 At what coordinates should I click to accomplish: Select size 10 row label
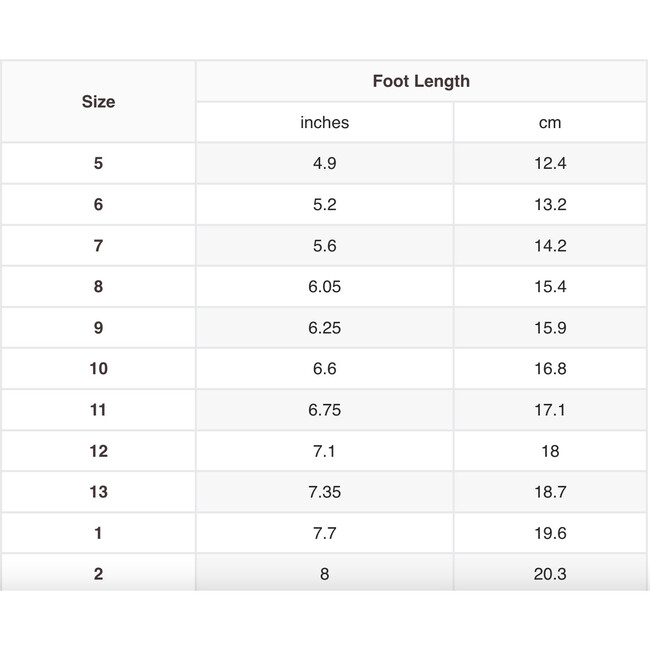98,369
